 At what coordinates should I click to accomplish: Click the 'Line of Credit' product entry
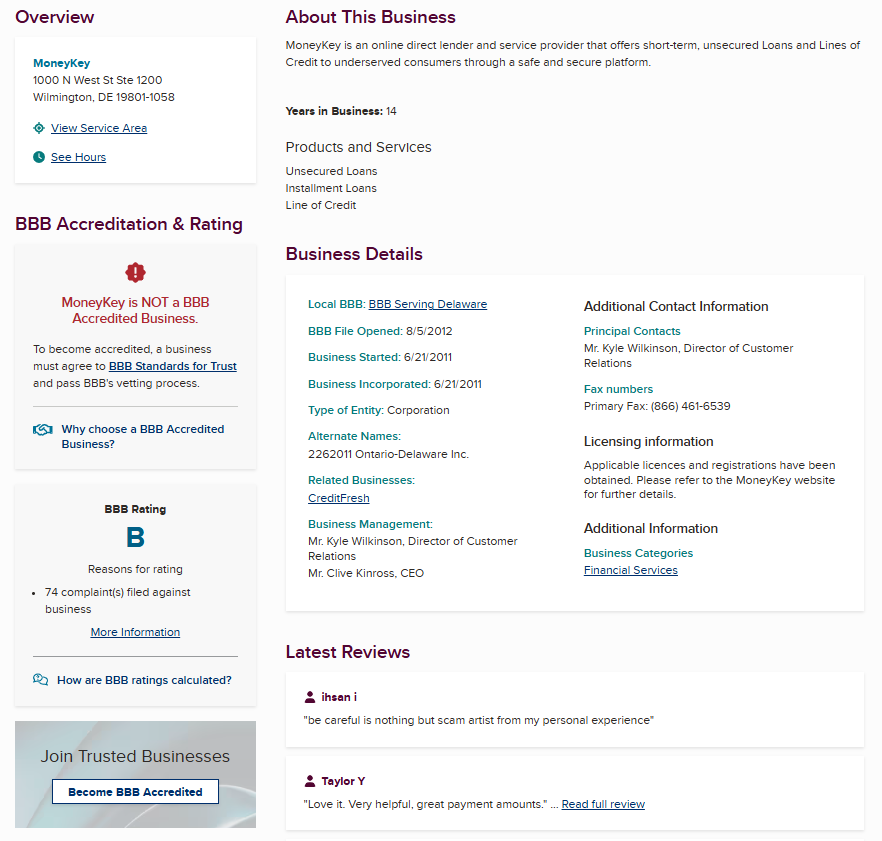[x=321, y=205]
